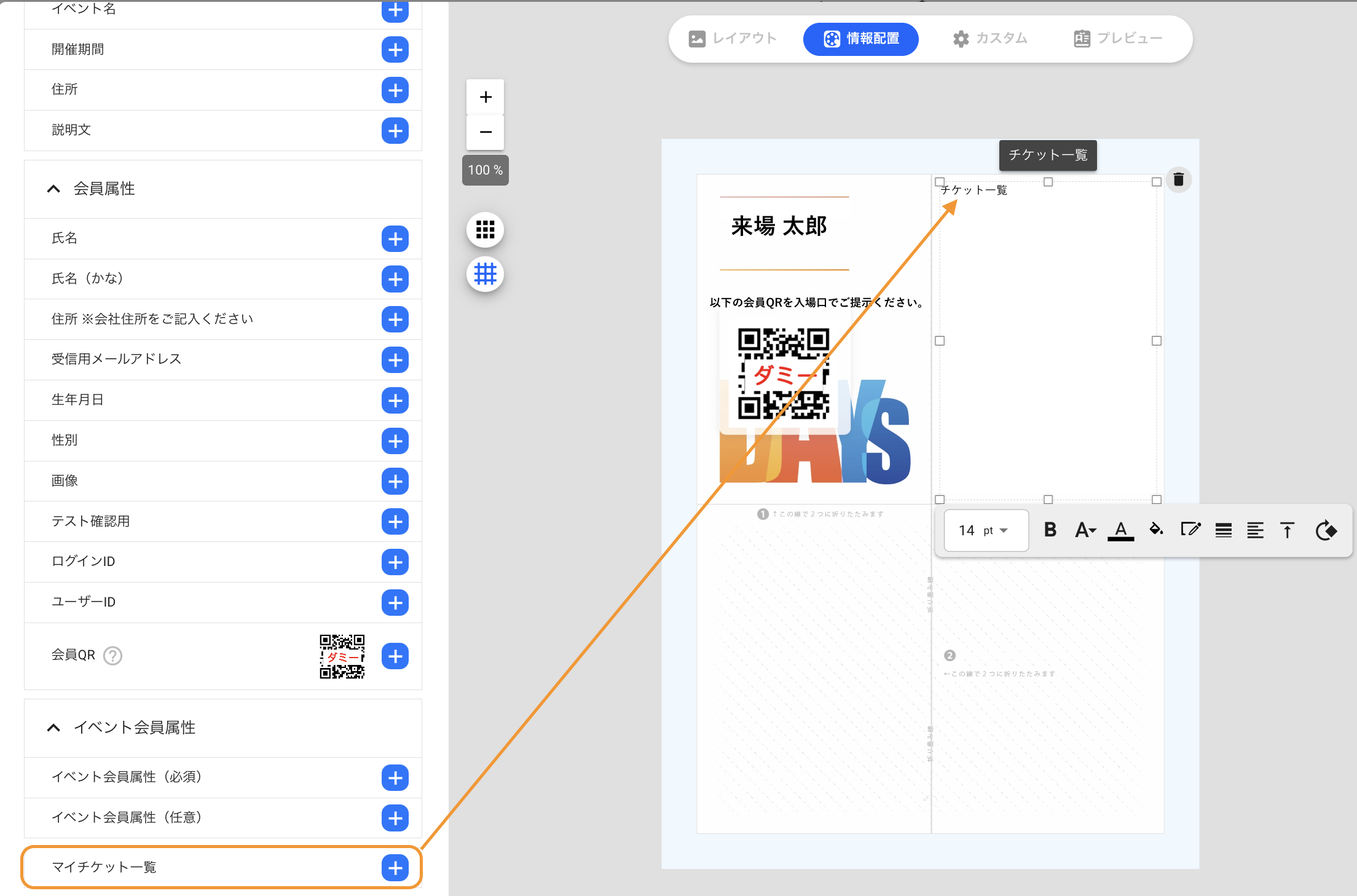Open the text color picker
This screenshot has height=896, width=1357.
pos(1120,530)
